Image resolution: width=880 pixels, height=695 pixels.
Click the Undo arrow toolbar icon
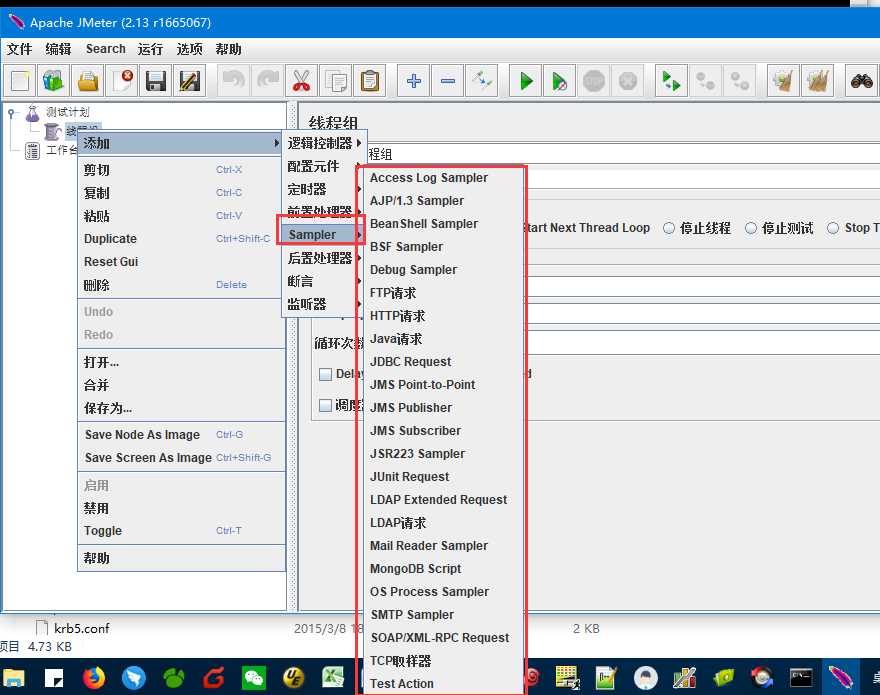233,81
